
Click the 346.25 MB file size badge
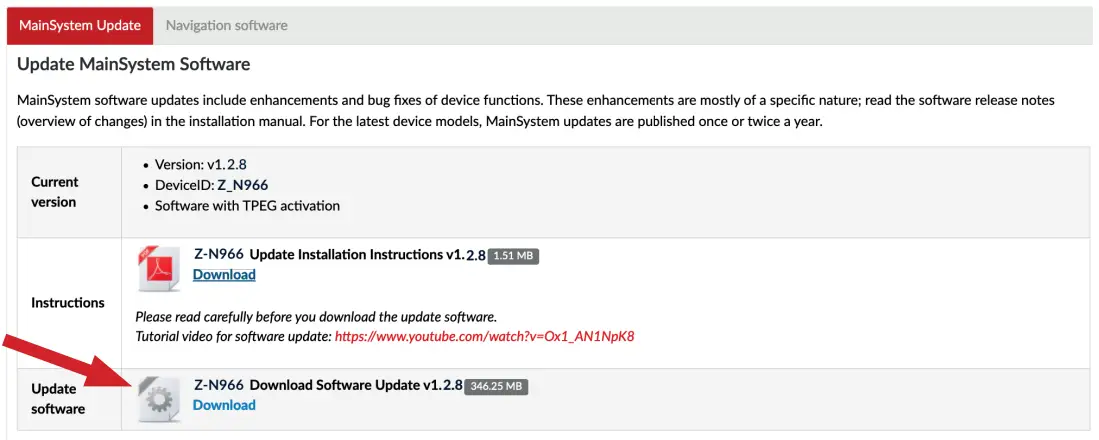pyautogui.click(x=496, y=386)
